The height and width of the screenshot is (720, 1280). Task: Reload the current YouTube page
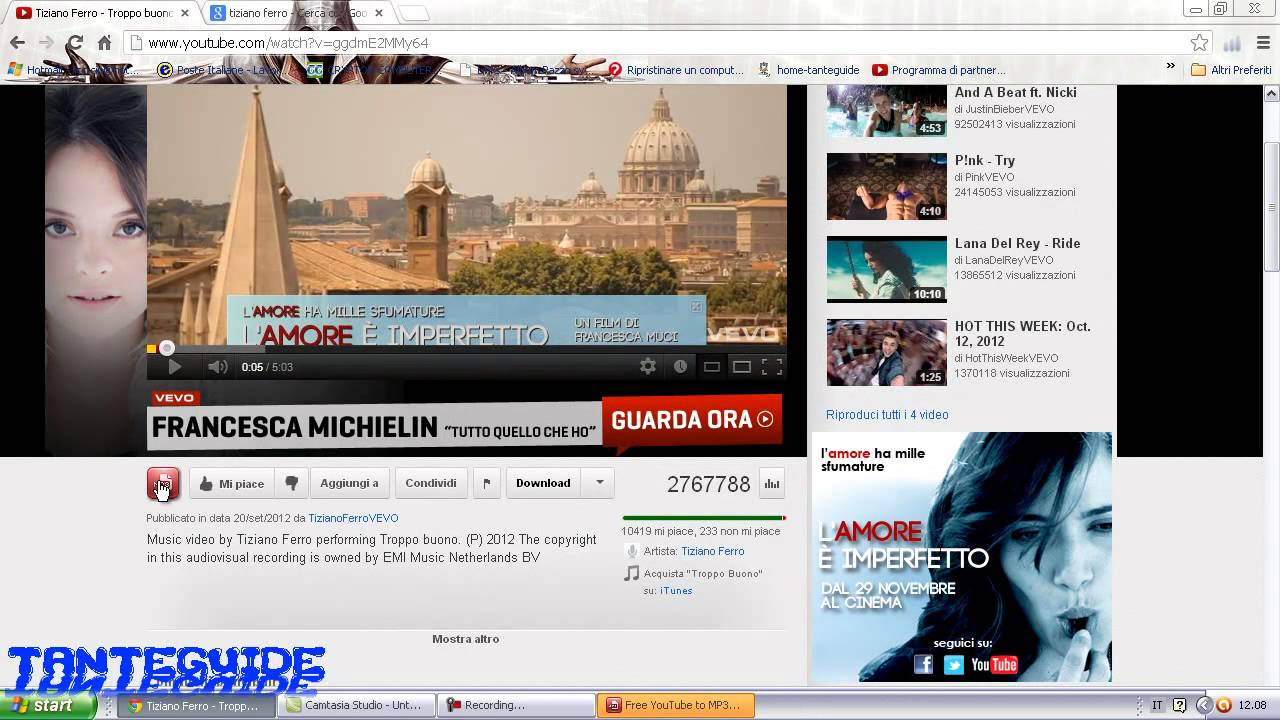[75, 43]
